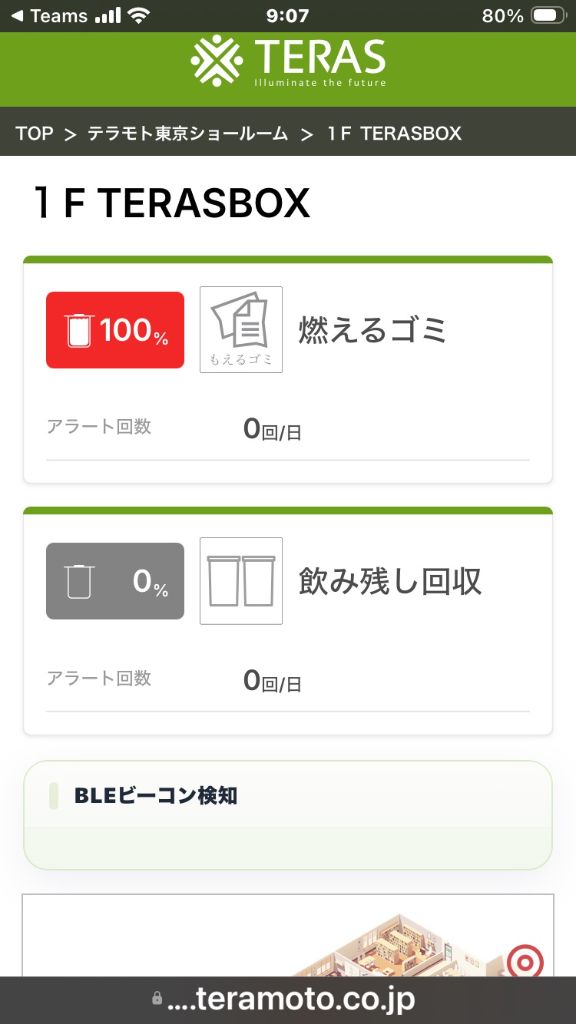The image size is (576, 1024).
Task: Tap the TERAS logo in header
Action: pos(288,61)
